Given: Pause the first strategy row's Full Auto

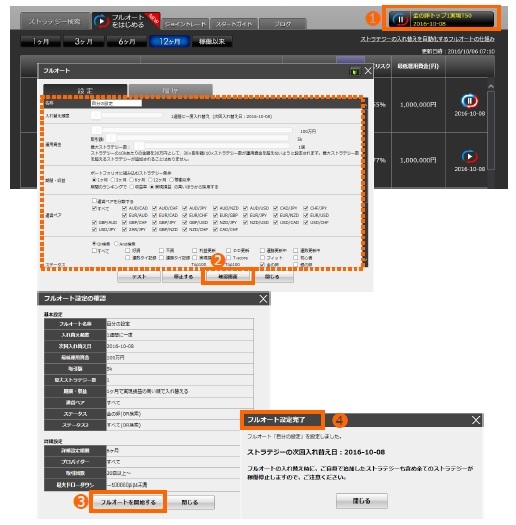Looking at the screenshot, I should point(469,100).
